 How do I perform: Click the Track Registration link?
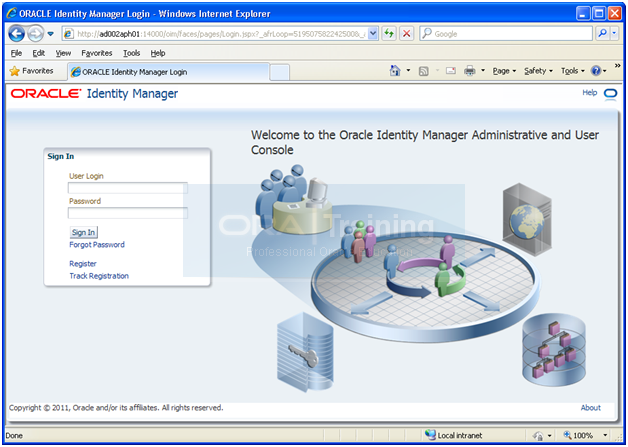coord(99,276)
